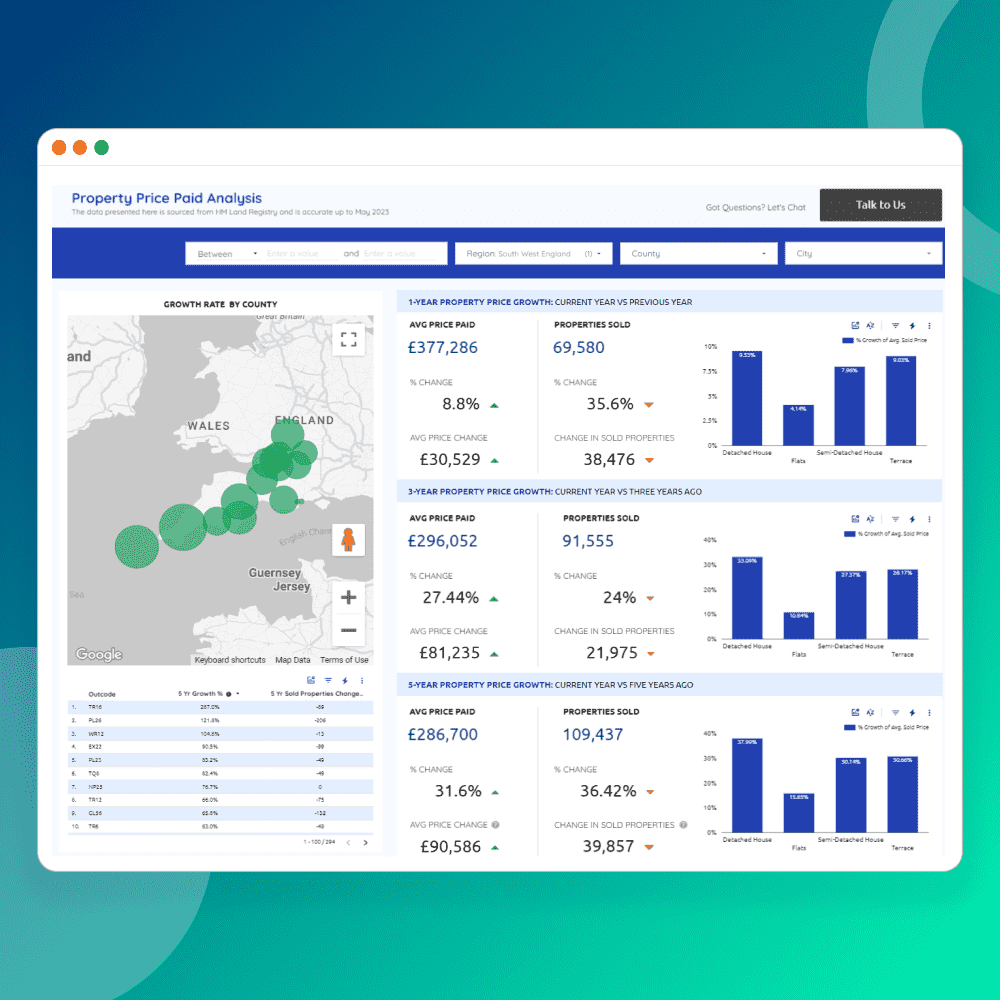This screenshot has width=1000, height=1000.
Task: Click the 9.53% Detached House bar
Action: point(747,398)
